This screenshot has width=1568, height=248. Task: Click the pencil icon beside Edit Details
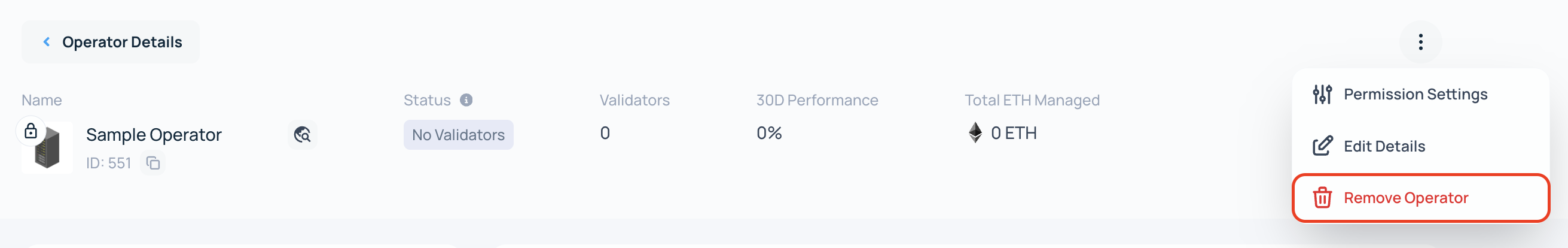[x=1322, y=146]
